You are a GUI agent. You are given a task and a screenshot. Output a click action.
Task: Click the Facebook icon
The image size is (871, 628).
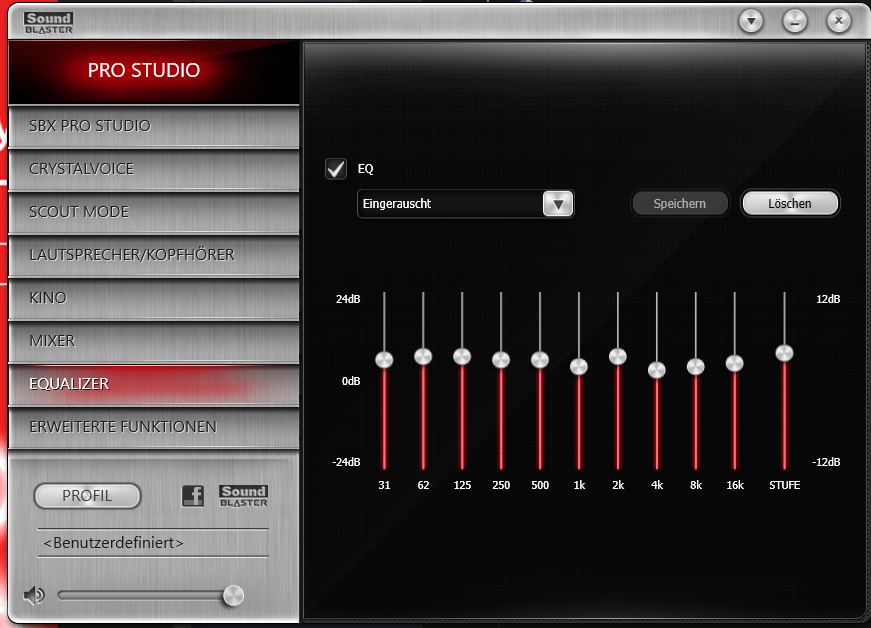coord(193,495)
